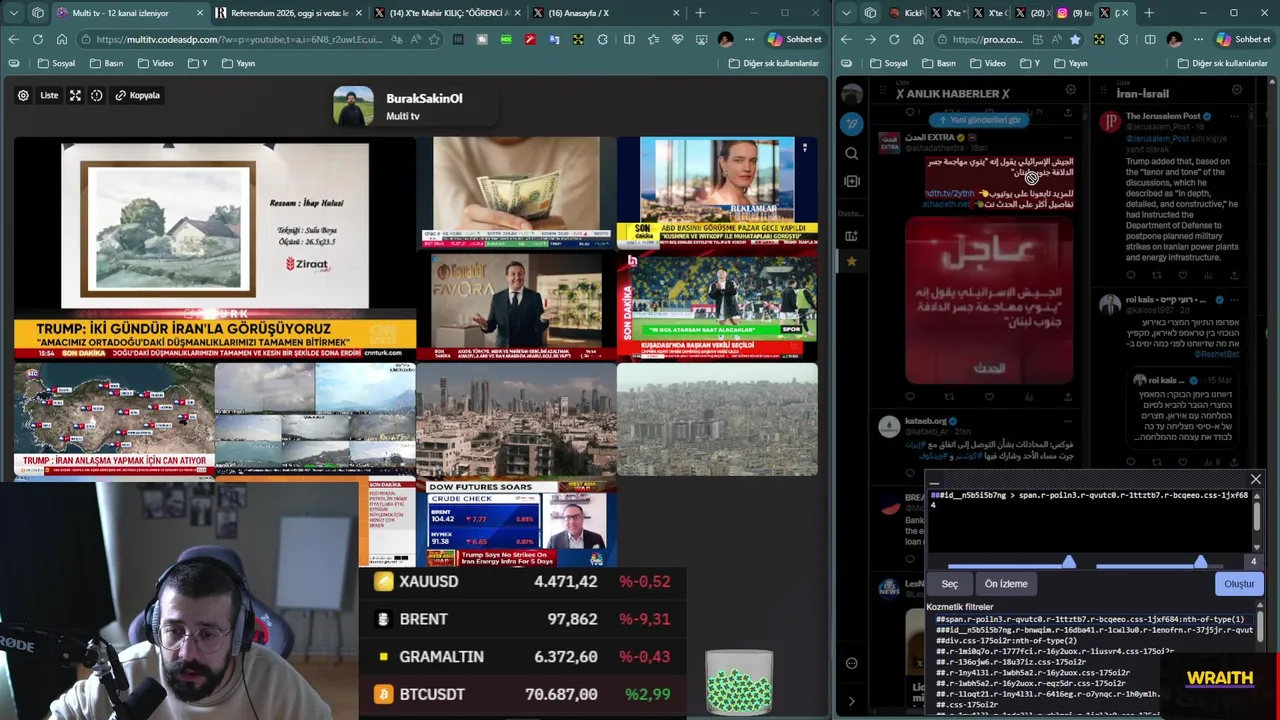Go forward in right browser window
1280x720 pixels.
click(870, 39)
